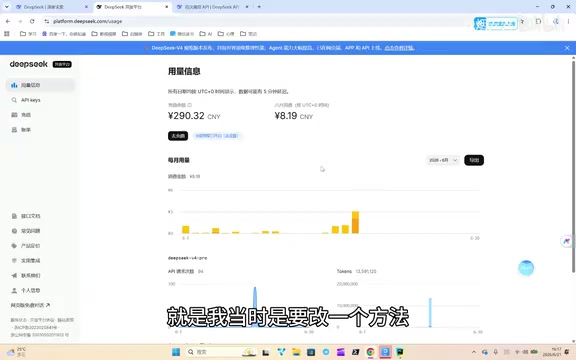
Task: View site information icon in address bar
Action: [x=46, y=21]
